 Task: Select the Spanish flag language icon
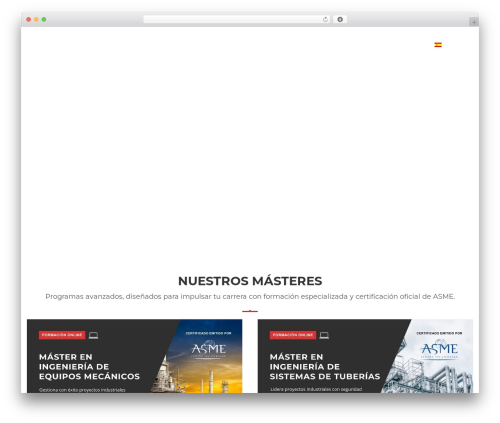[x=438, y=45]
